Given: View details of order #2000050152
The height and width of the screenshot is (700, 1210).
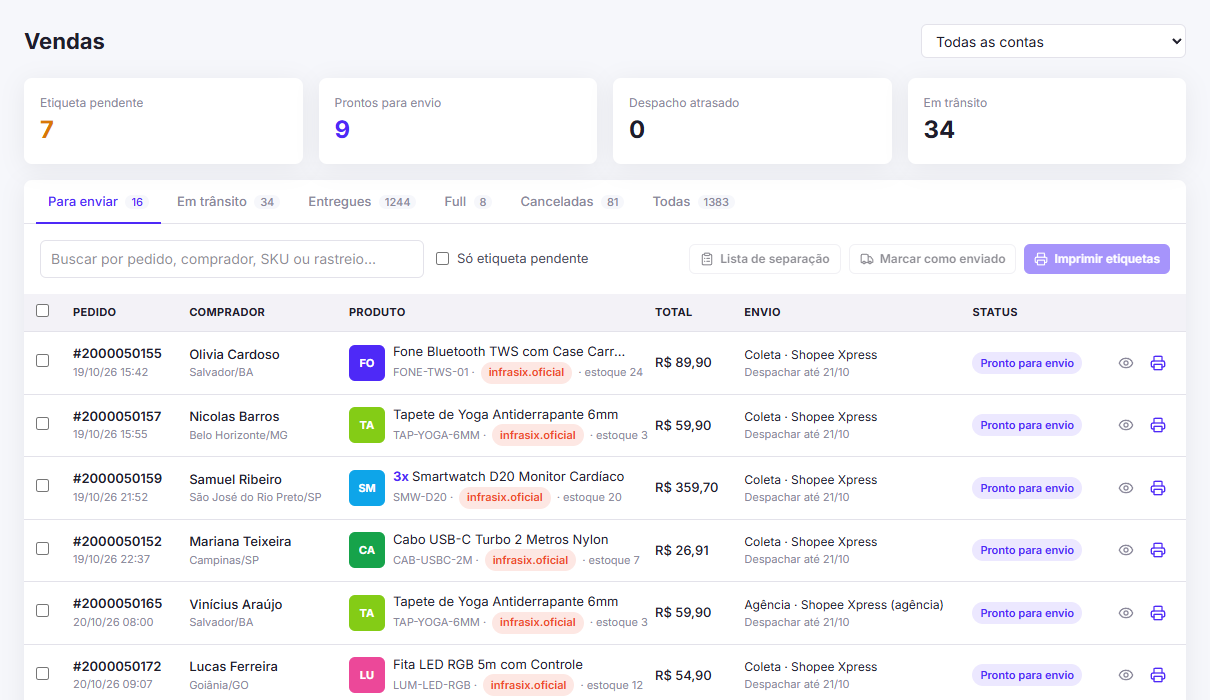Looking at the screenshot, I should click(x=1126, y=550).
